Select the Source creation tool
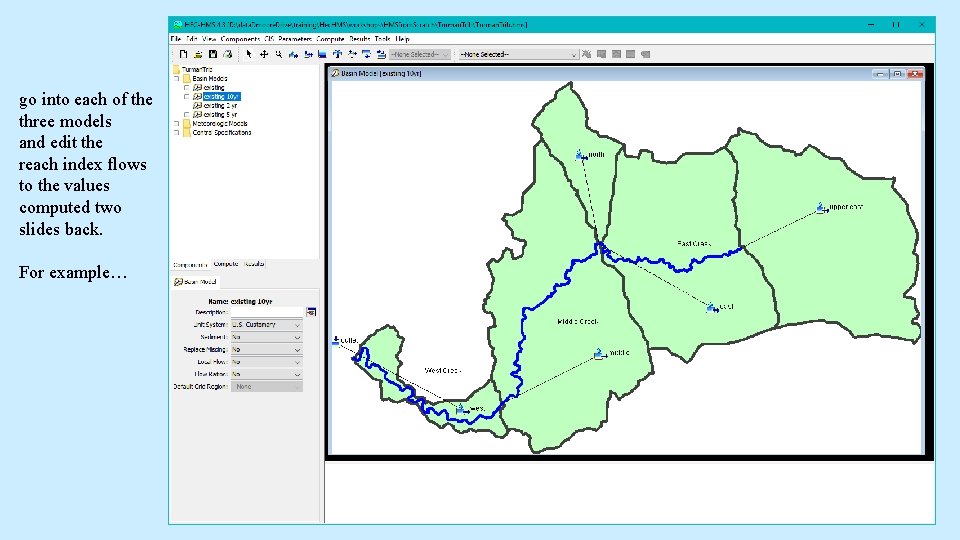The width and height of the screenshot is (960, 540). [x=366, y=54]
